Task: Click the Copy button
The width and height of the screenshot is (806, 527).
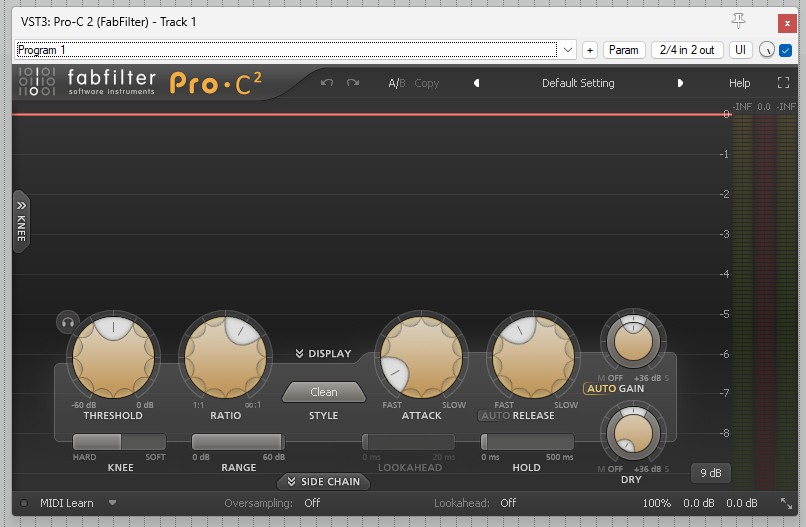Action: pos(427,83)
